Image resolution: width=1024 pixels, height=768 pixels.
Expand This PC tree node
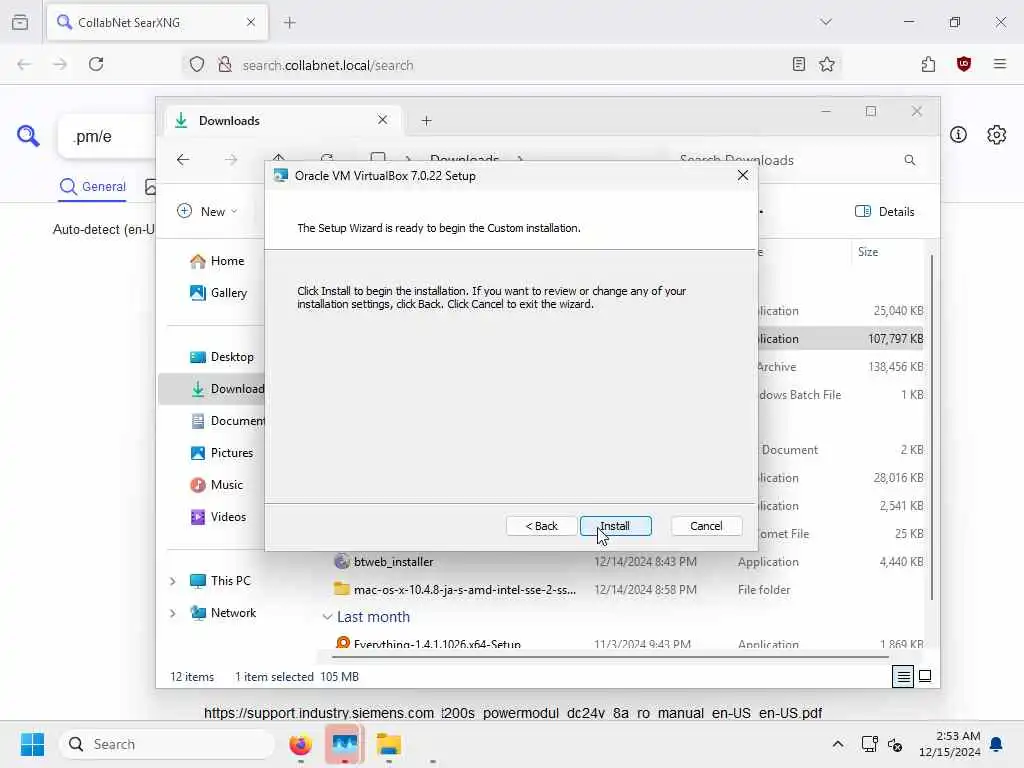(172, 581)
